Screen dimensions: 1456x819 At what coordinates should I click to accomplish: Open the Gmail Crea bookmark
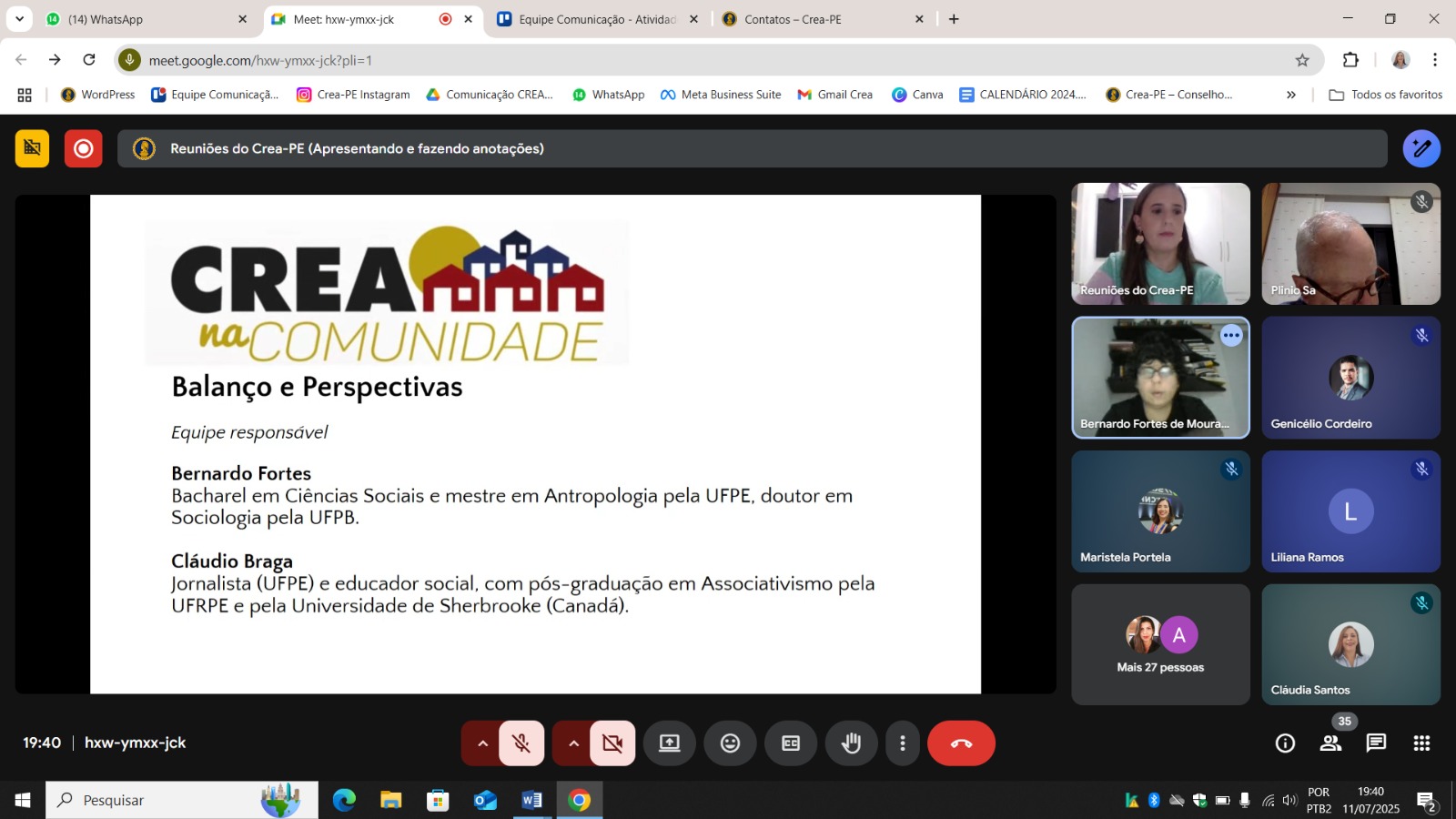tap(835, 95)
